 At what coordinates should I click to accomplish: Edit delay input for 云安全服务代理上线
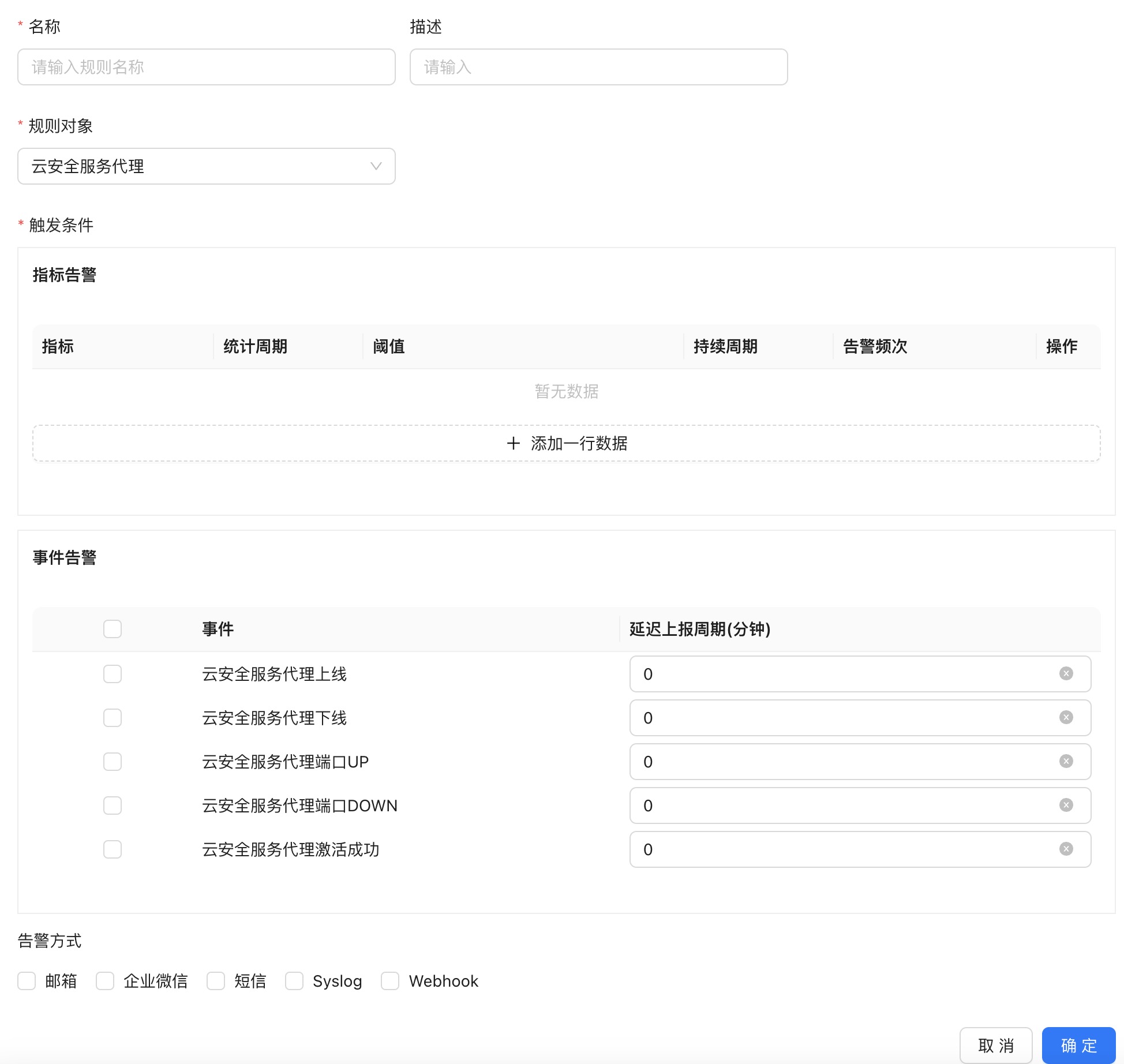click(x=860, y=673)
